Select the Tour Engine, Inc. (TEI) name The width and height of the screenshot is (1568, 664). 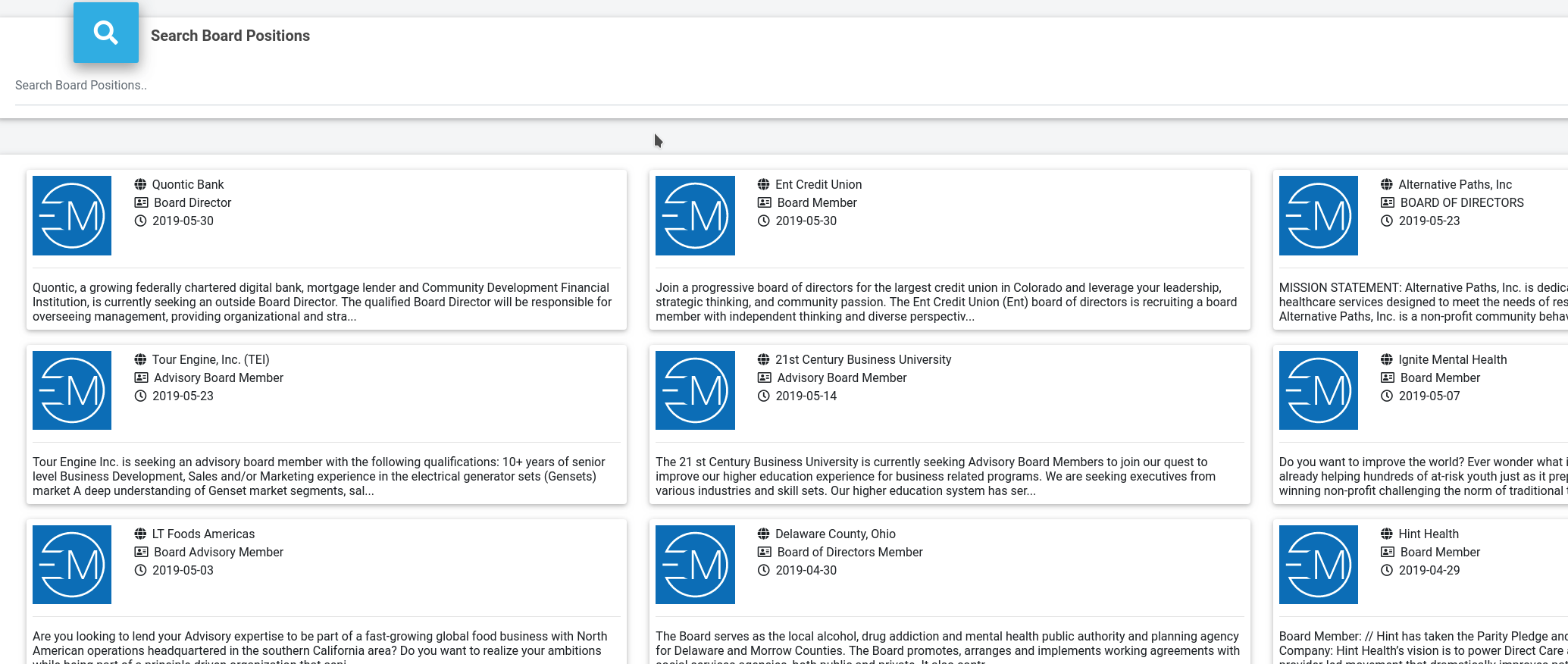[211, 359]
